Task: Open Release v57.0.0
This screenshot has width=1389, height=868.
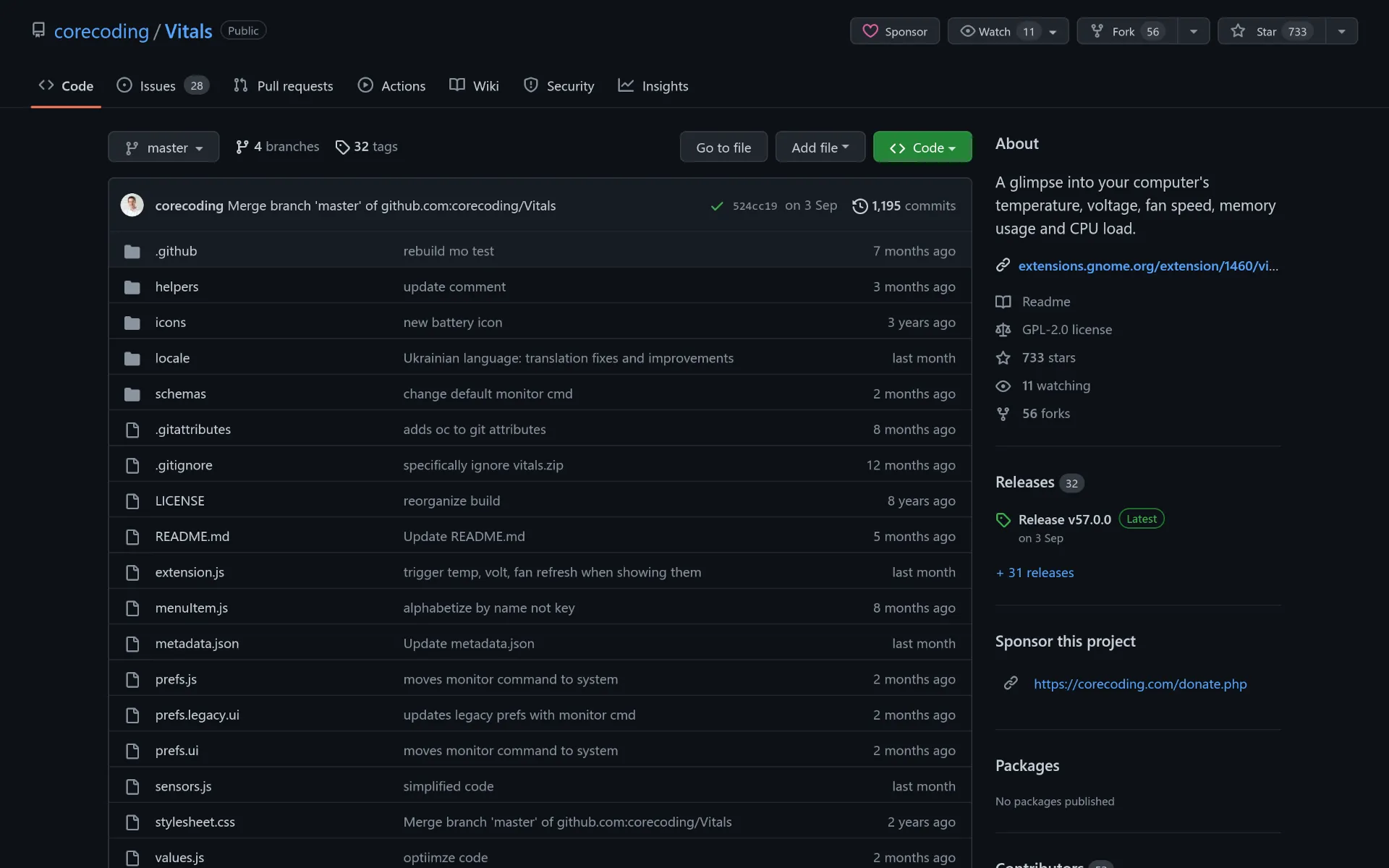Action: click(1064, 519)
